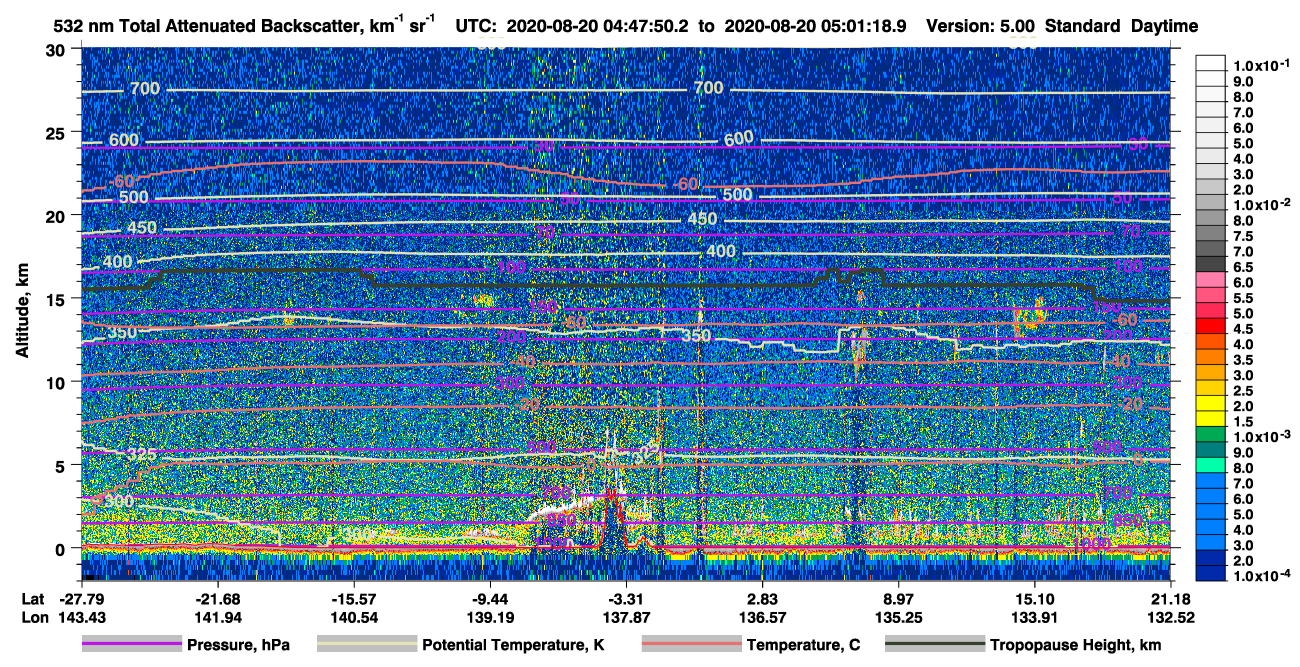Click the 10 altitude tick label
Screen dimensions: 1300x667
tap(57, 382)
